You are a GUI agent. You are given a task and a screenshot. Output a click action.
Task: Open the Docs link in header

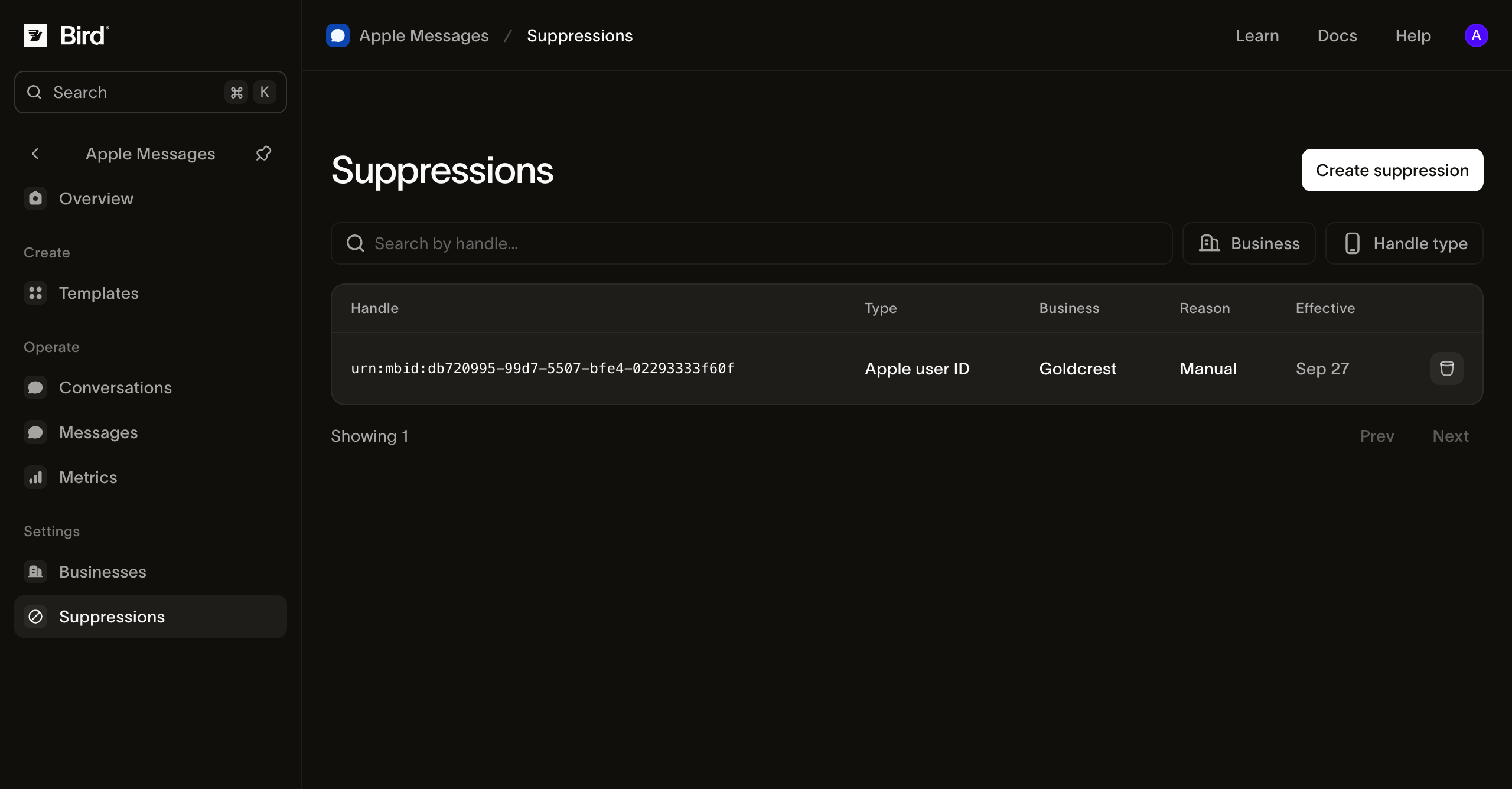pos(1337,35)
